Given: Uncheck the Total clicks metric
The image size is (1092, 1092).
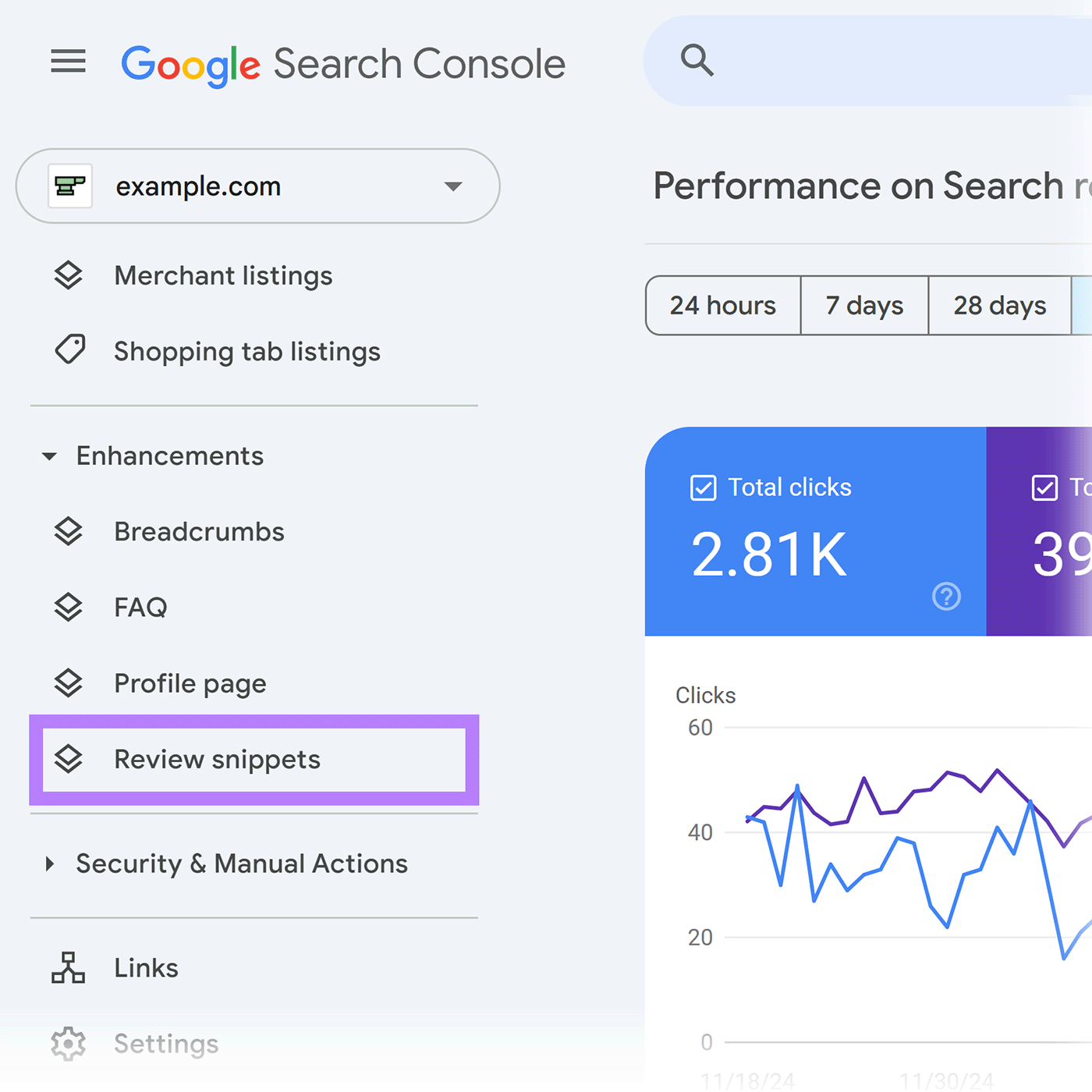Looking at the screenshot, I should (703, 487).
